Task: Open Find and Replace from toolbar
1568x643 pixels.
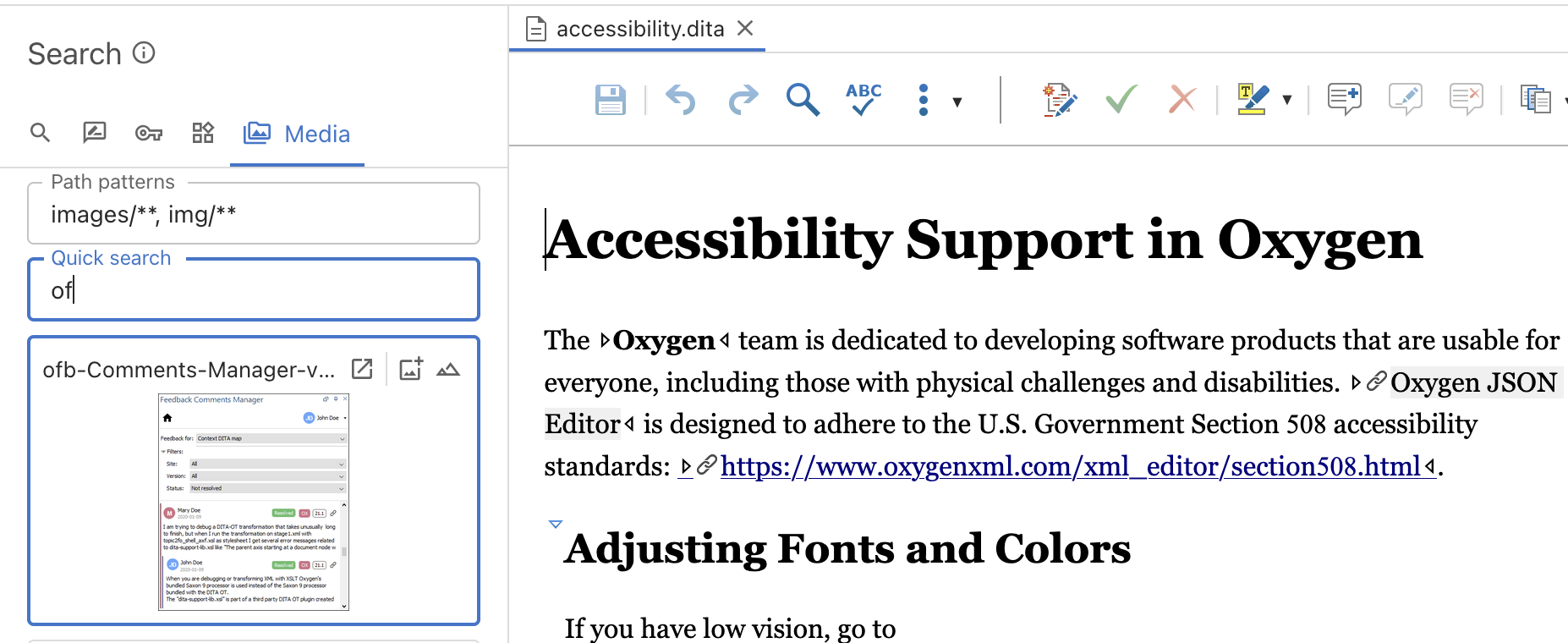Action: pos(803,100)
